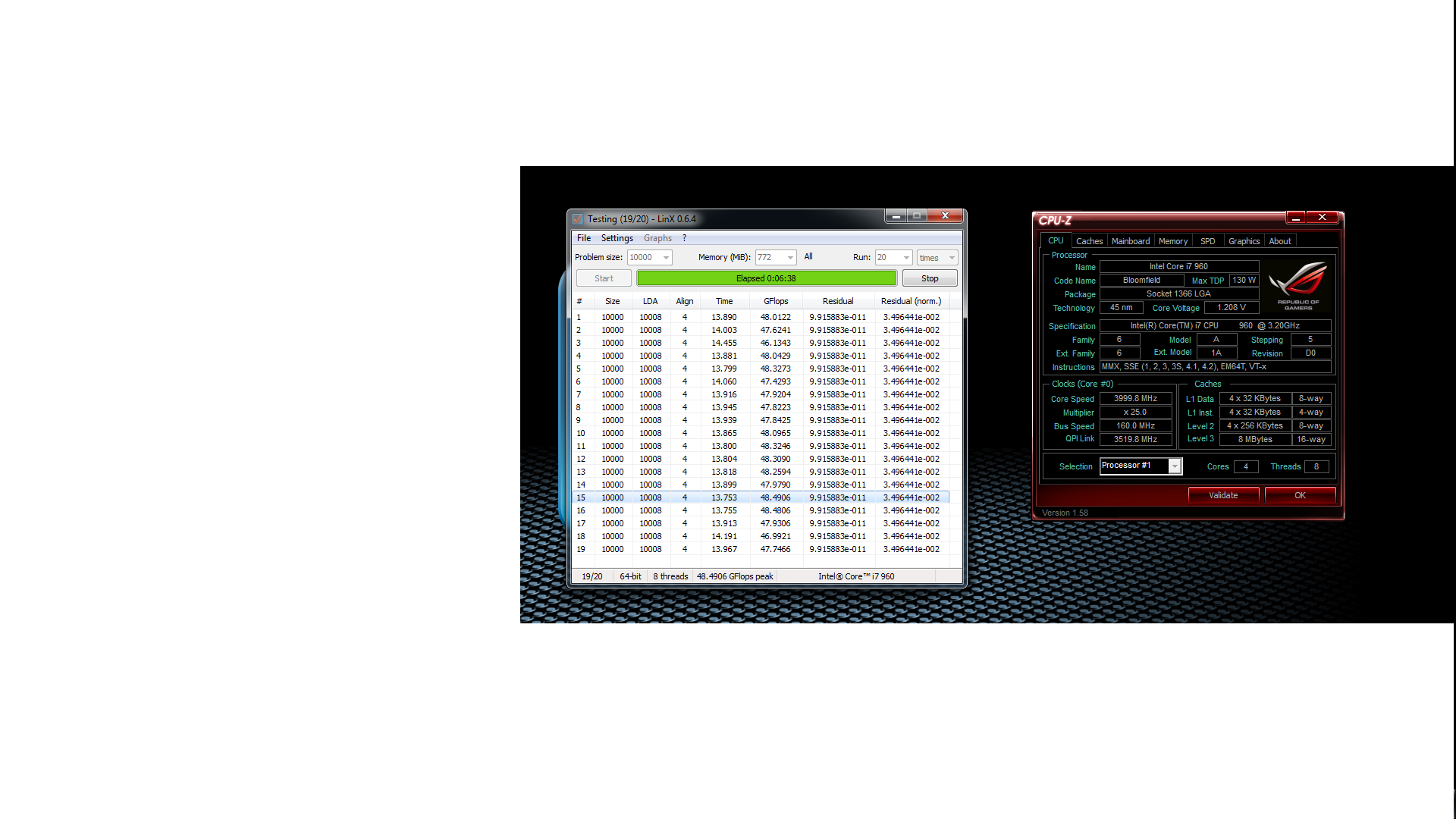
Task: Minimize the LinX window
Action: 896,216
